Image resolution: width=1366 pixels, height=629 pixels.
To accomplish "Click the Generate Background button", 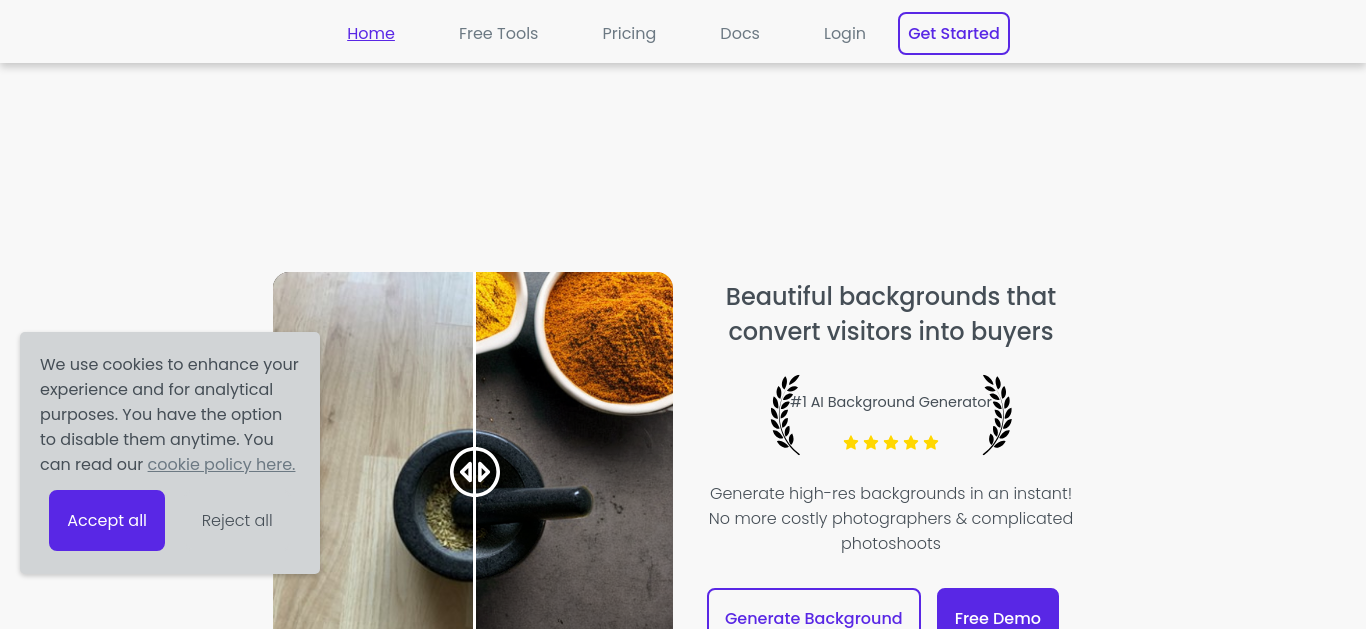I will point(814,609).
